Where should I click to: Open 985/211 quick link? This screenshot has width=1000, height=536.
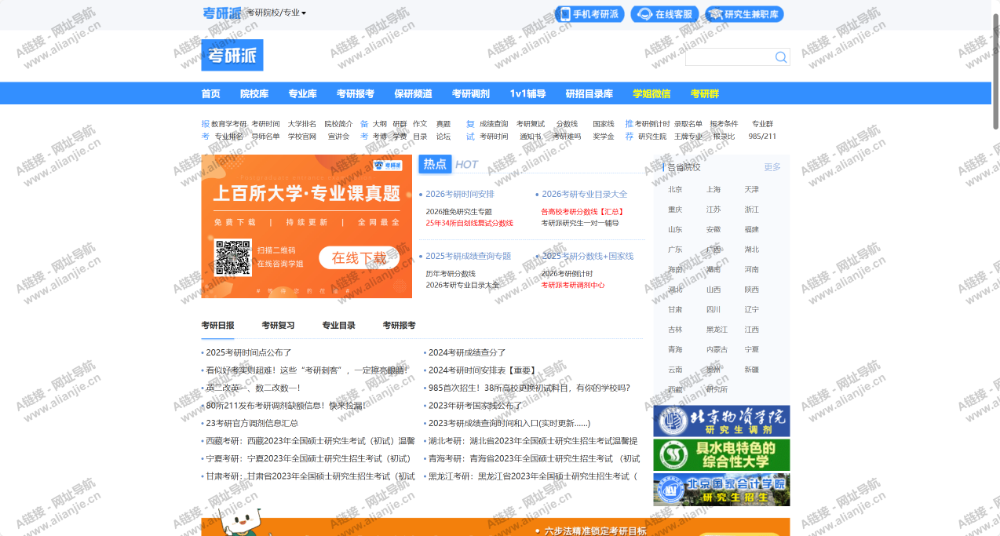pos(762,137)
